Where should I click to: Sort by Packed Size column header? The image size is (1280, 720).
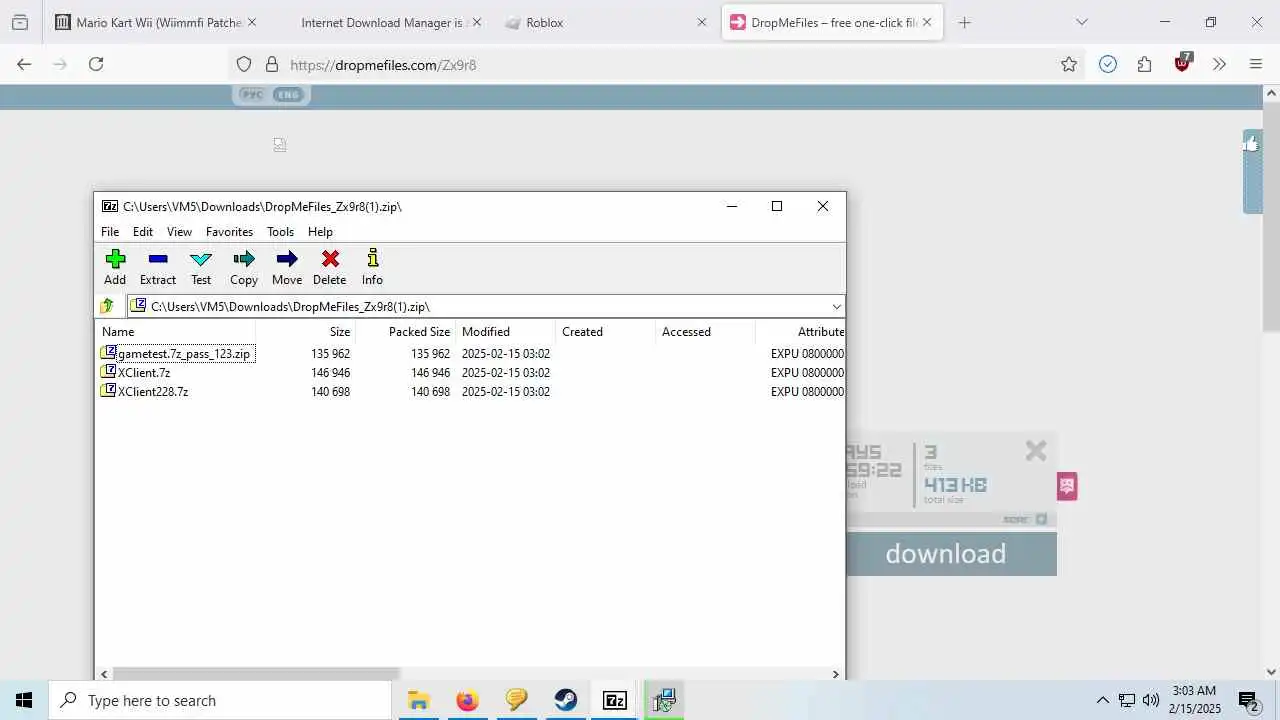[406, 332]
